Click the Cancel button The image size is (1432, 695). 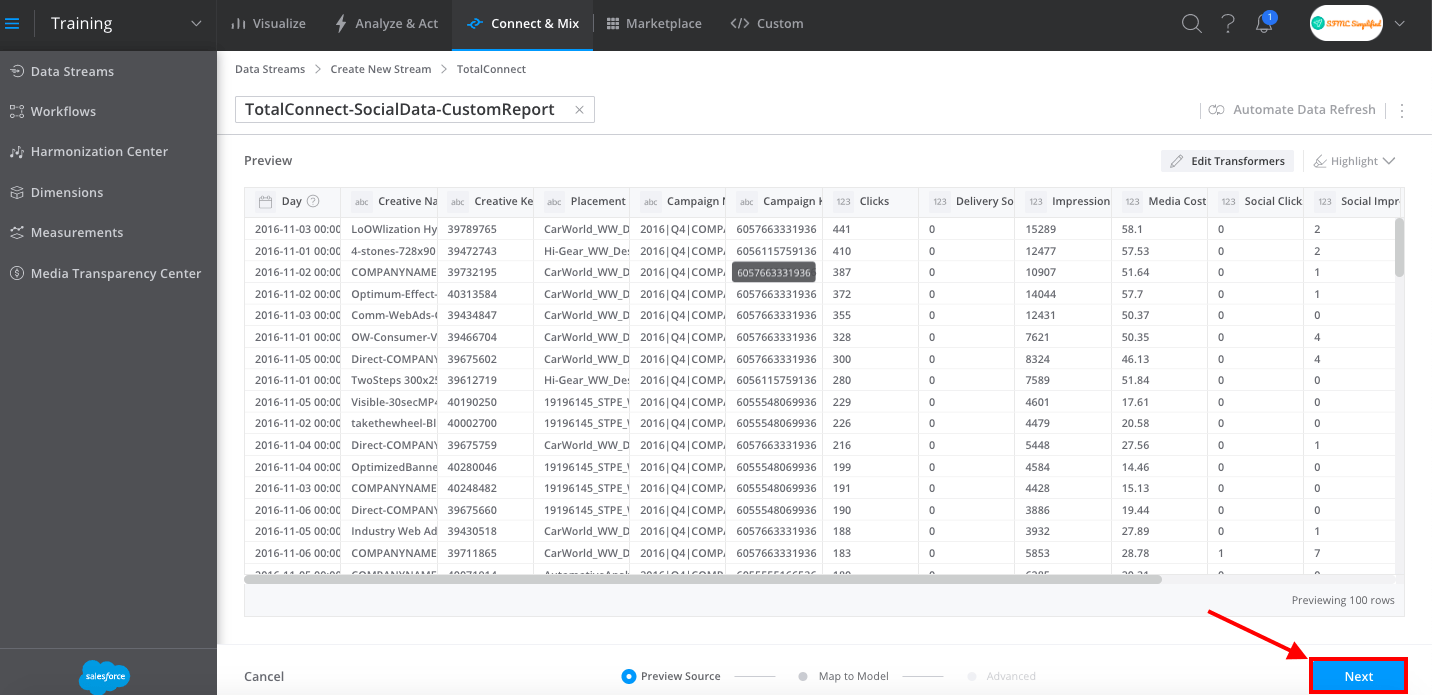click(x=264, y=676)
